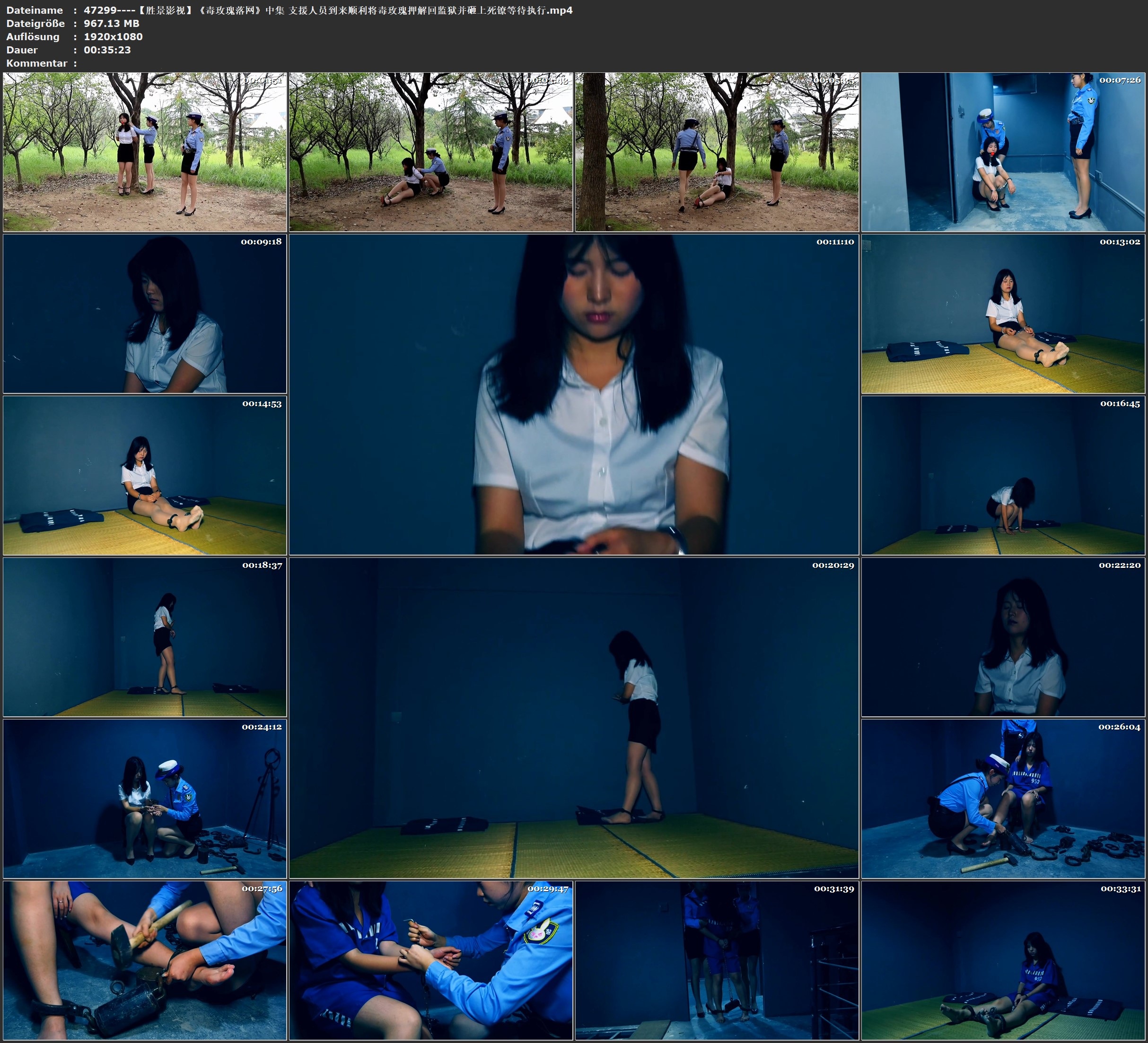Screen dimensions: 1148x1043
Task: Click the thumbnail stamped 00:29:47
Action: pos(431,960)
